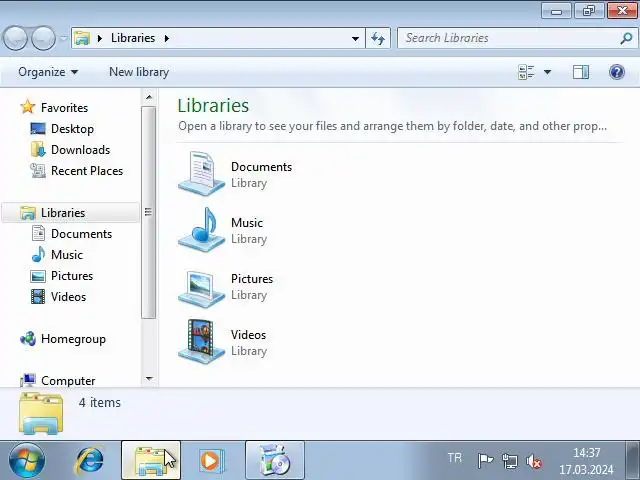
Task: Click the Back navigation button
Action: (x=16, y=38)
